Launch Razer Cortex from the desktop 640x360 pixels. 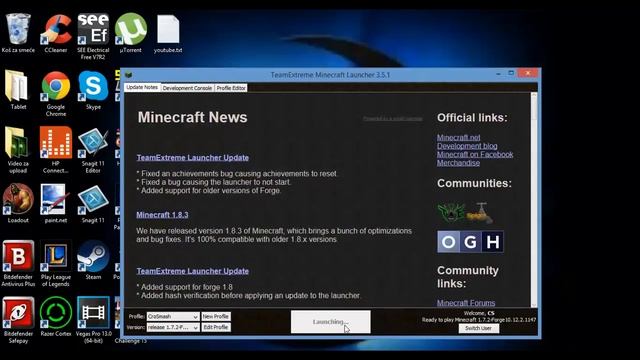[56, 317]
